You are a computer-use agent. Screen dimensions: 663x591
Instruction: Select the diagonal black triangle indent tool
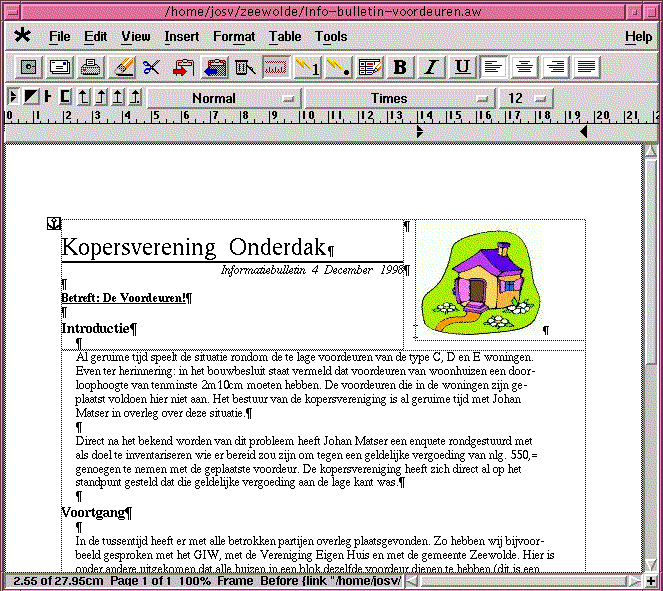31,97
